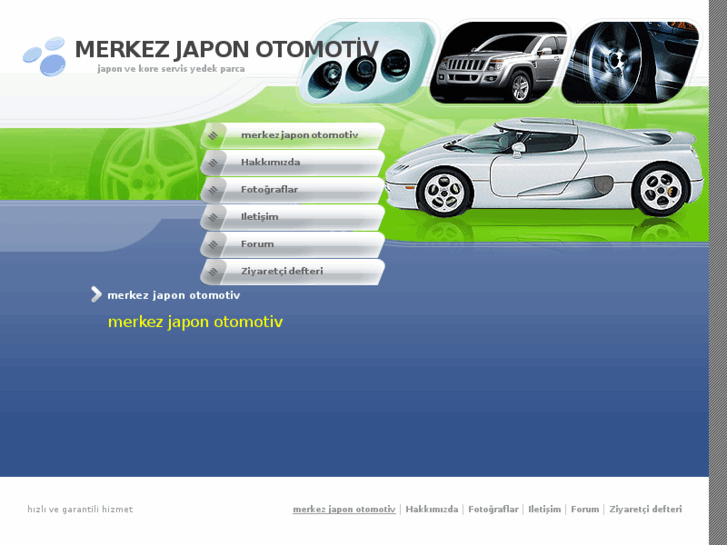Screen dimensions: 727x545
Task: Click the headlights photo thumbnail
Action: point(367,63)
